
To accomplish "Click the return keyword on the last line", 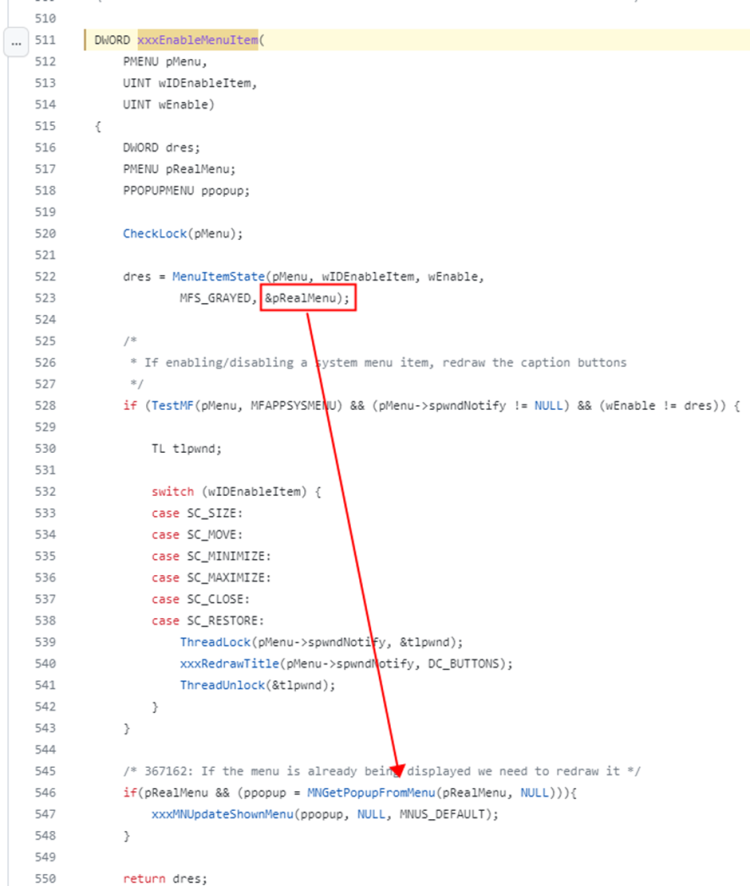I will pos(142,879).
